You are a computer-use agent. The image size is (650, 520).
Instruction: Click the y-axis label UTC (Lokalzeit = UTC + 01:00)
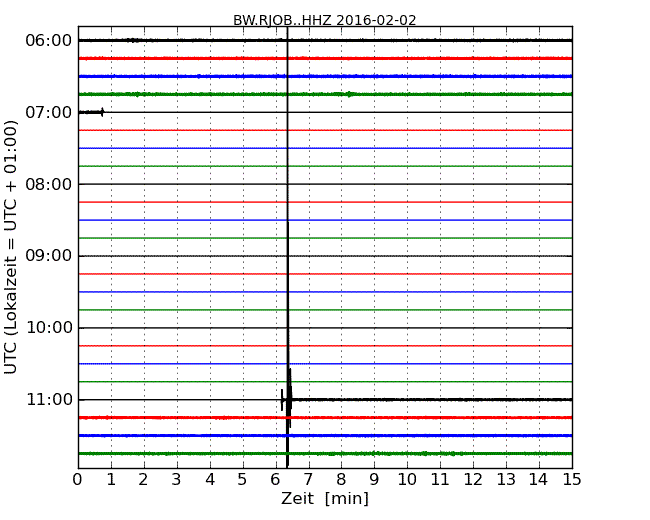click(x=10, y=248)
